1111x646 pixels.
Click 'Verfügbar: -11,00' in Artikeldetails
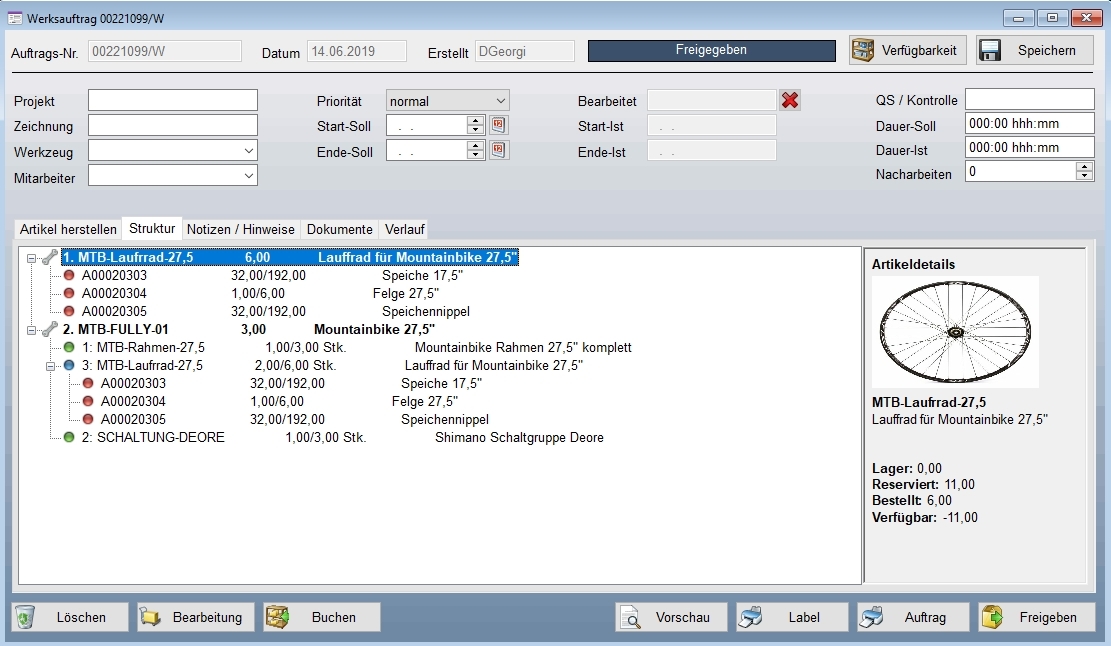[x=925, y=518]
